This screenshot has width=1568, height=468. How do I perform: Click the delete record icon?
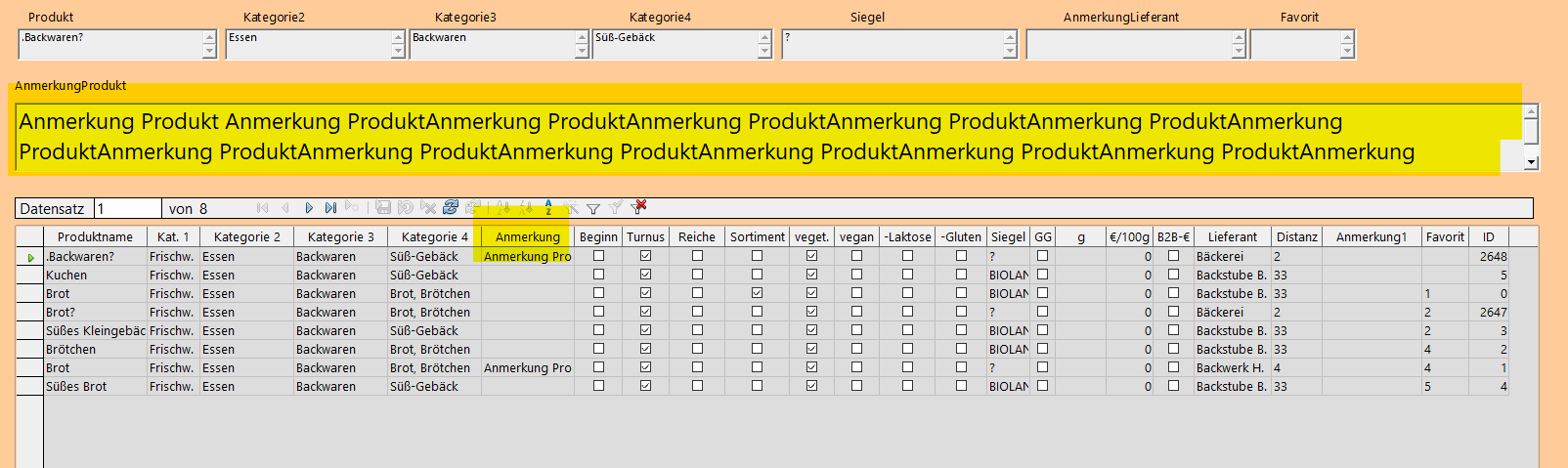coord(428,208)
